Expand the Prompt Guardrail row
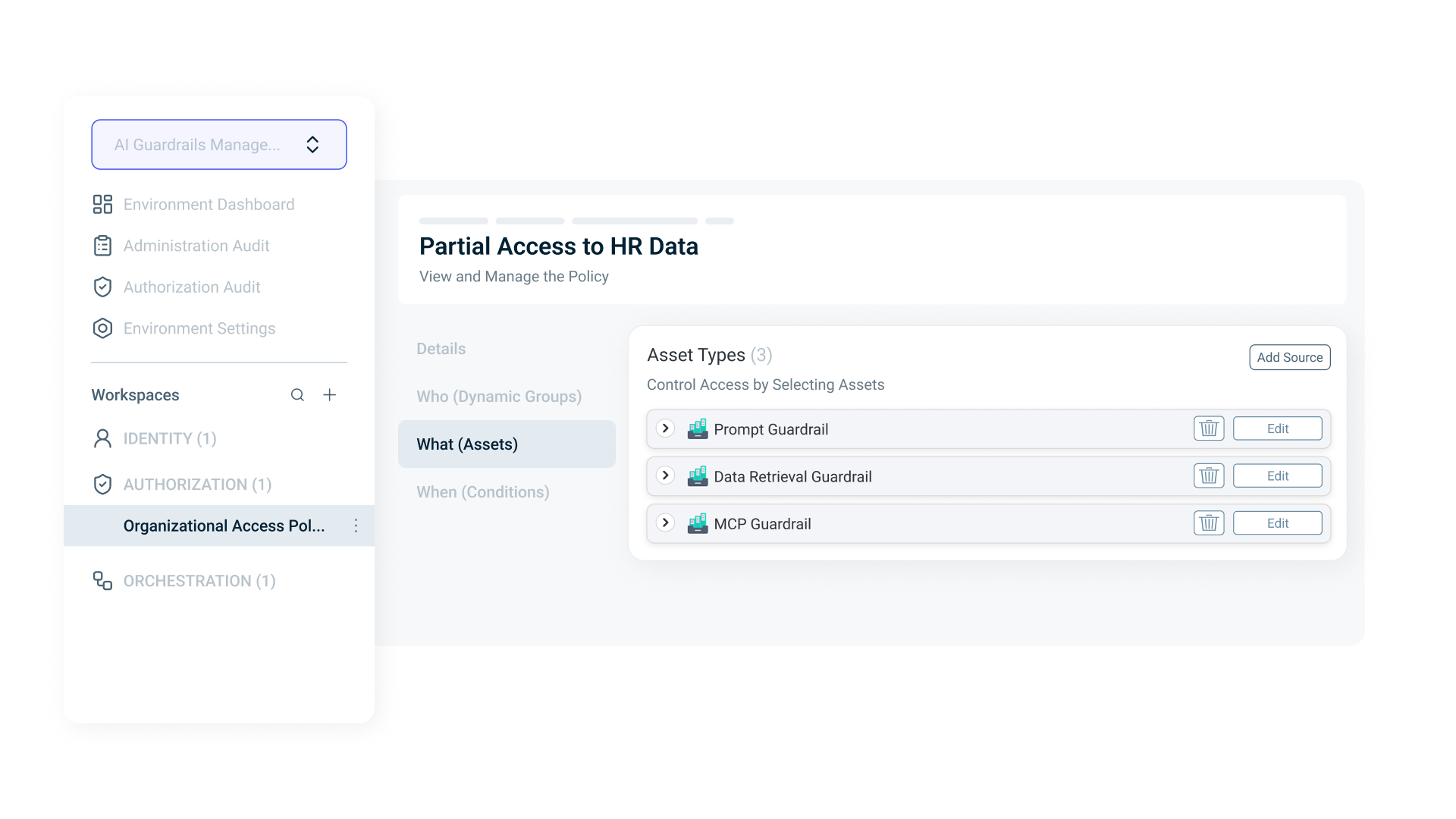The width and height of the screenshot is (1456, 819). click(x=666, y=428)
